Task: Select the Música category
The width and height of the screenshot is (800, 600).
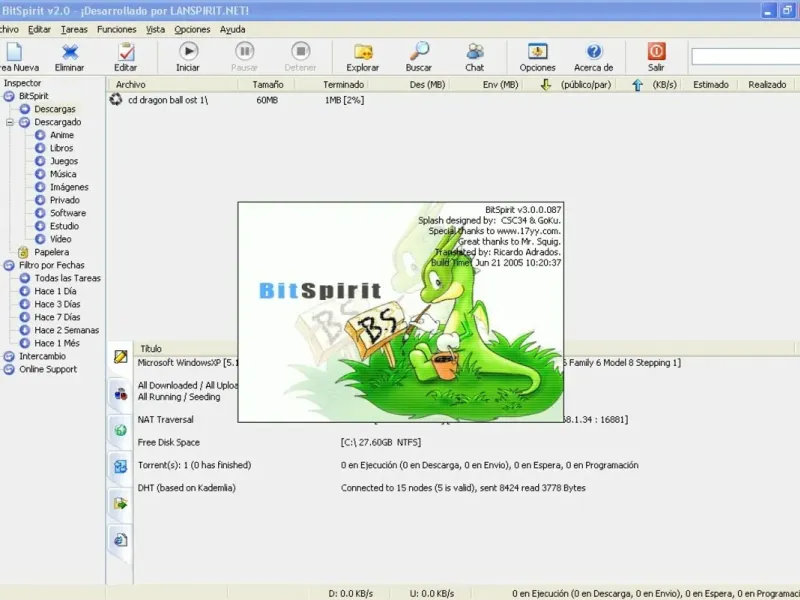Action: [63, 174]
